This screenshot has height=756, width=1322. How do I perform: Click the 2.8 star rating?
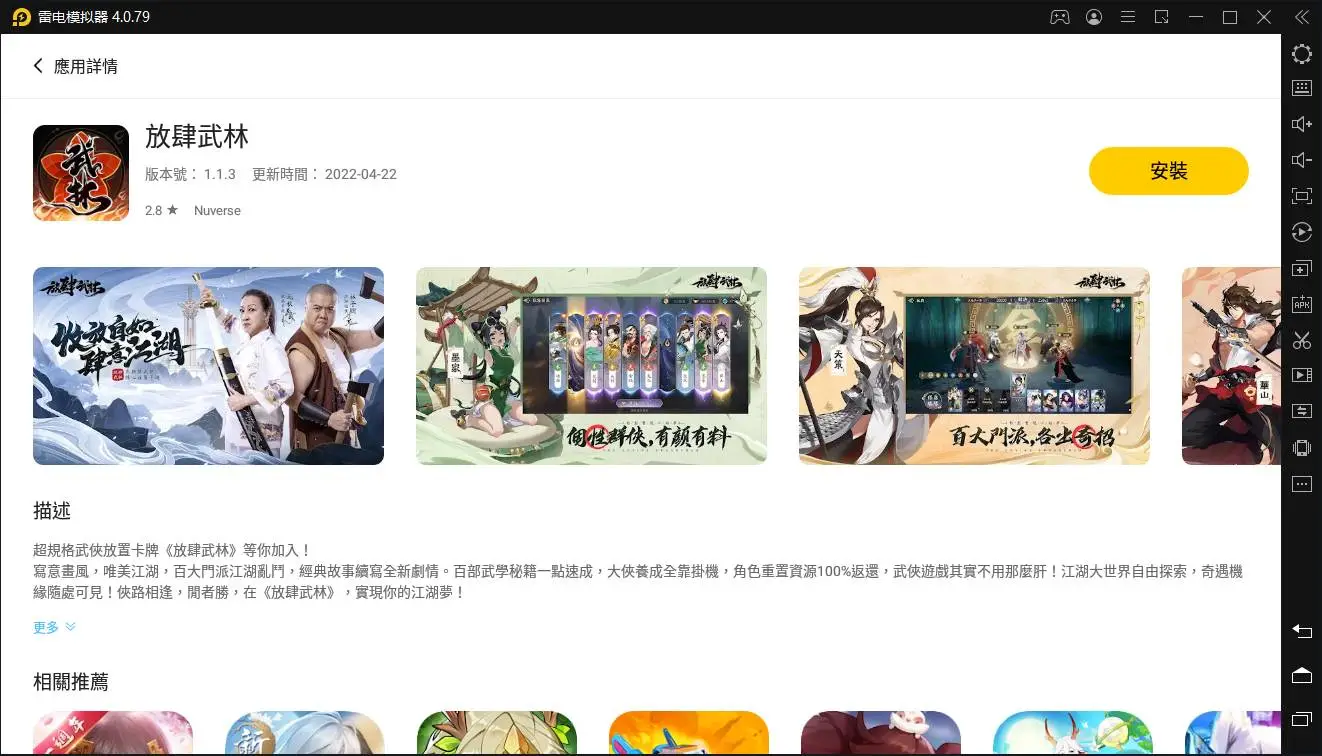[x=161, y=211]
